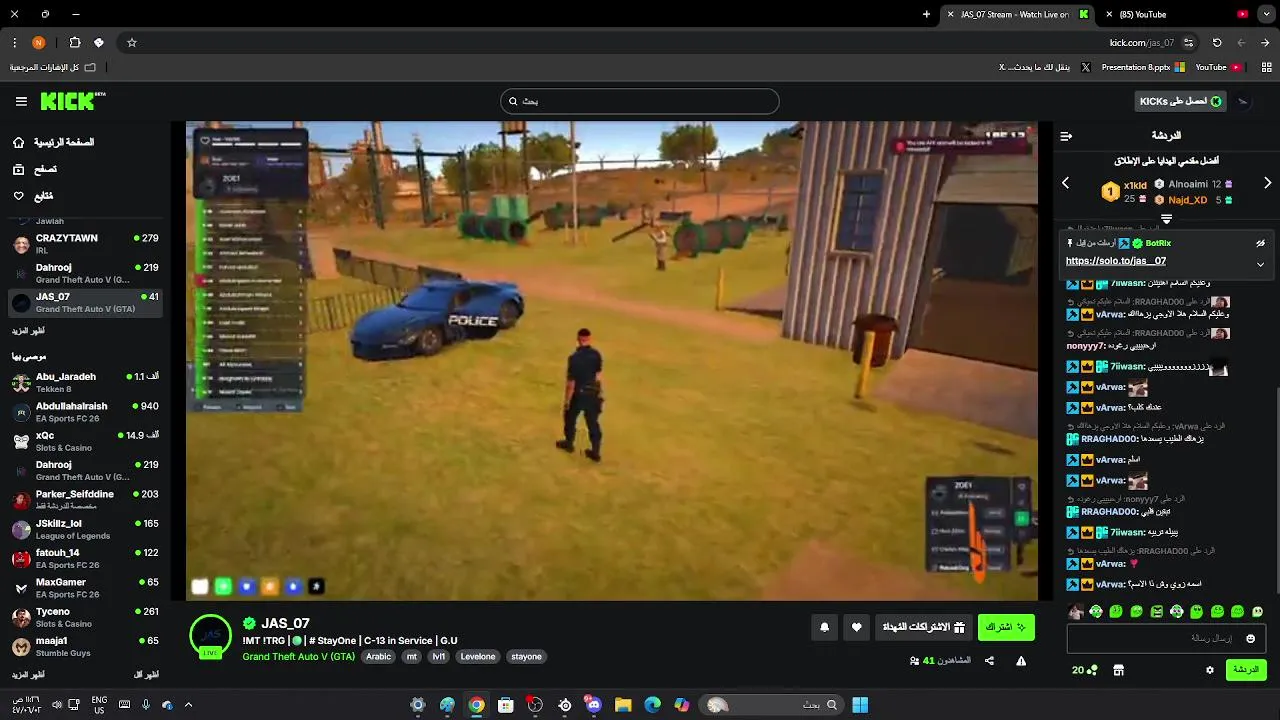This screenshot has height=720, width=1280.
Task: Click the Kick search box
Action: pyautogui.click(x=640, y=101)
